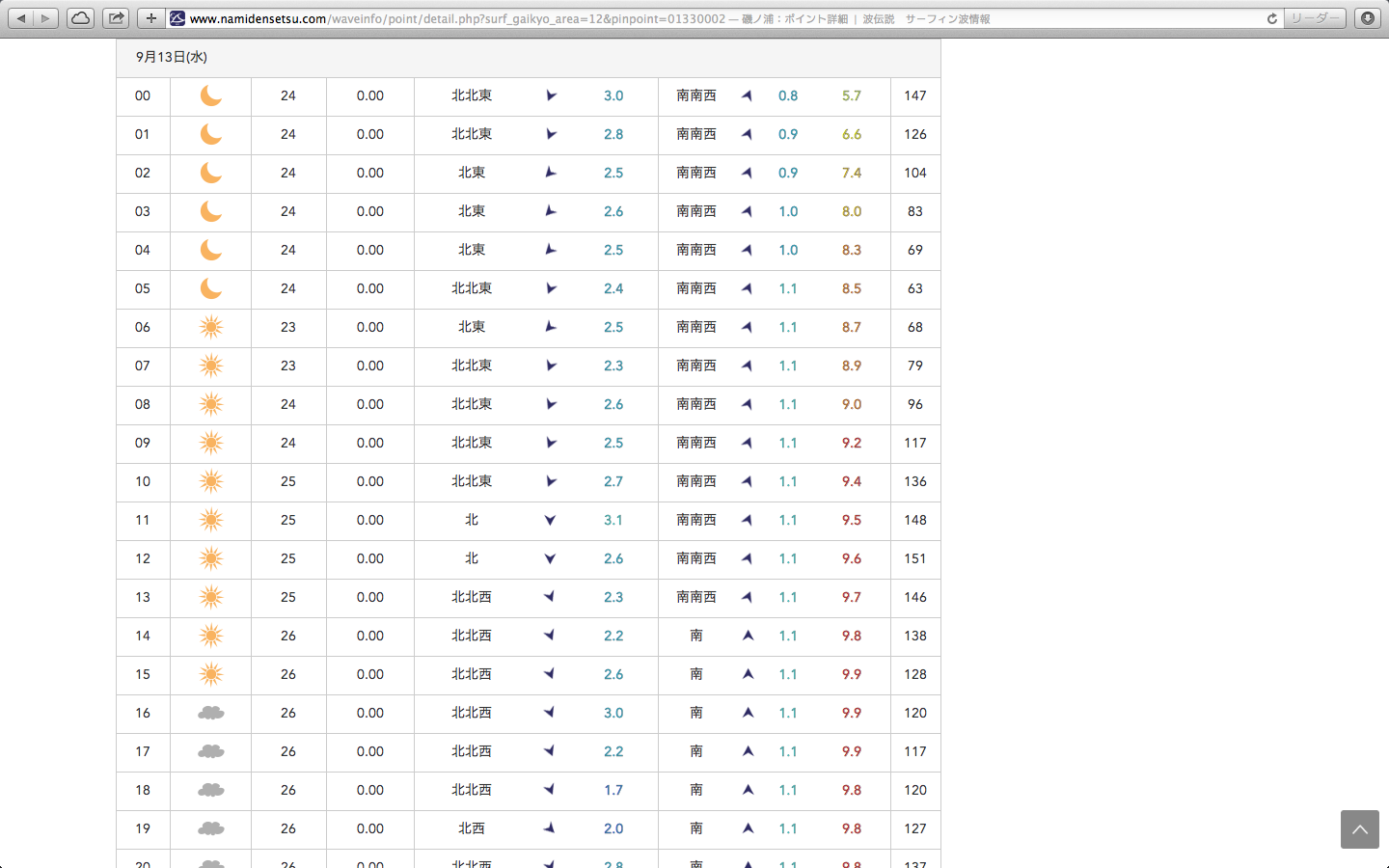Click the Reader (リーダー) button

1315,18
